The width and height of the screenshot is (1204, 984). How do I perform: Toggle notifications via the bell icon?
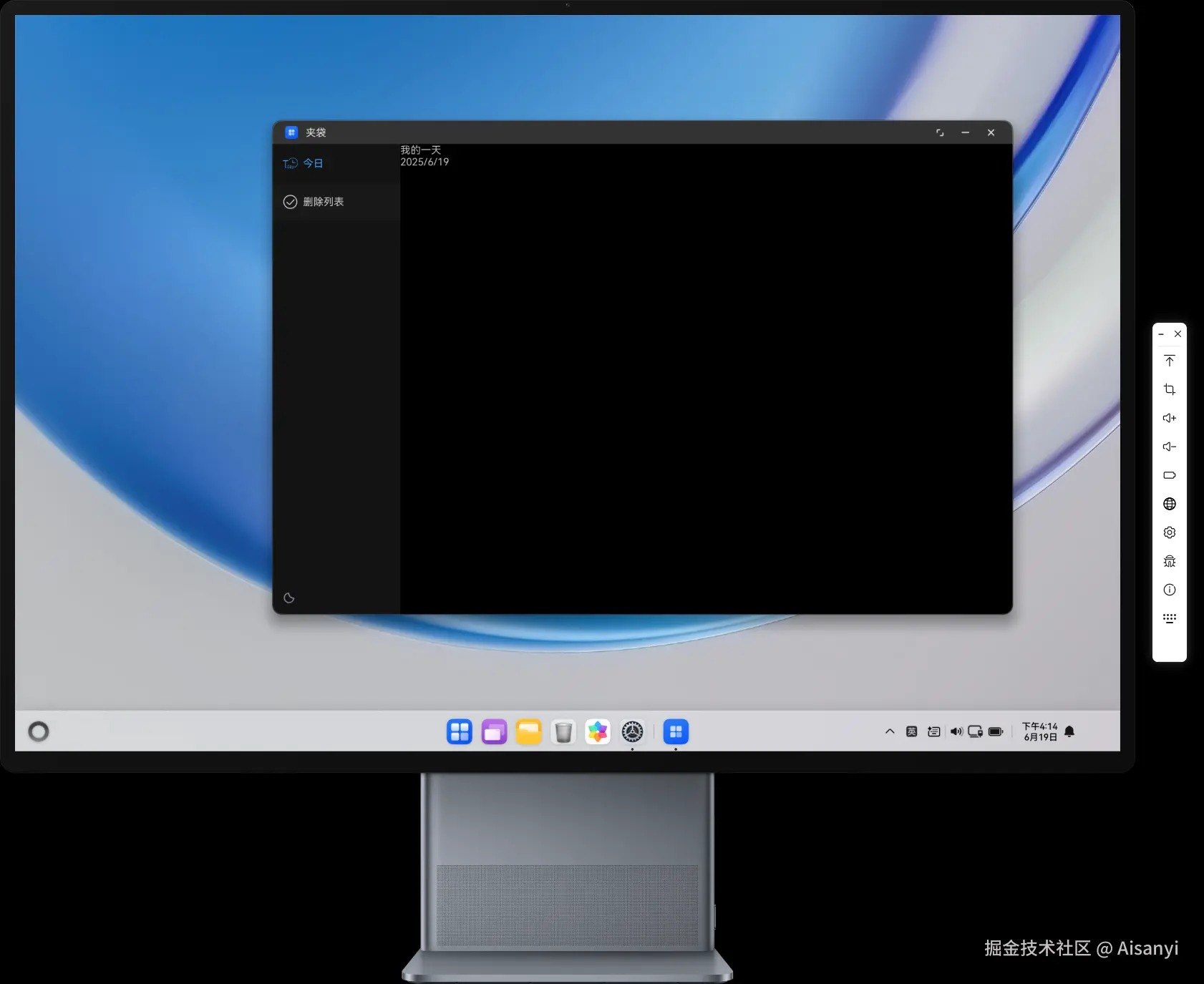pyautogui.click(x=1069, y=731)
